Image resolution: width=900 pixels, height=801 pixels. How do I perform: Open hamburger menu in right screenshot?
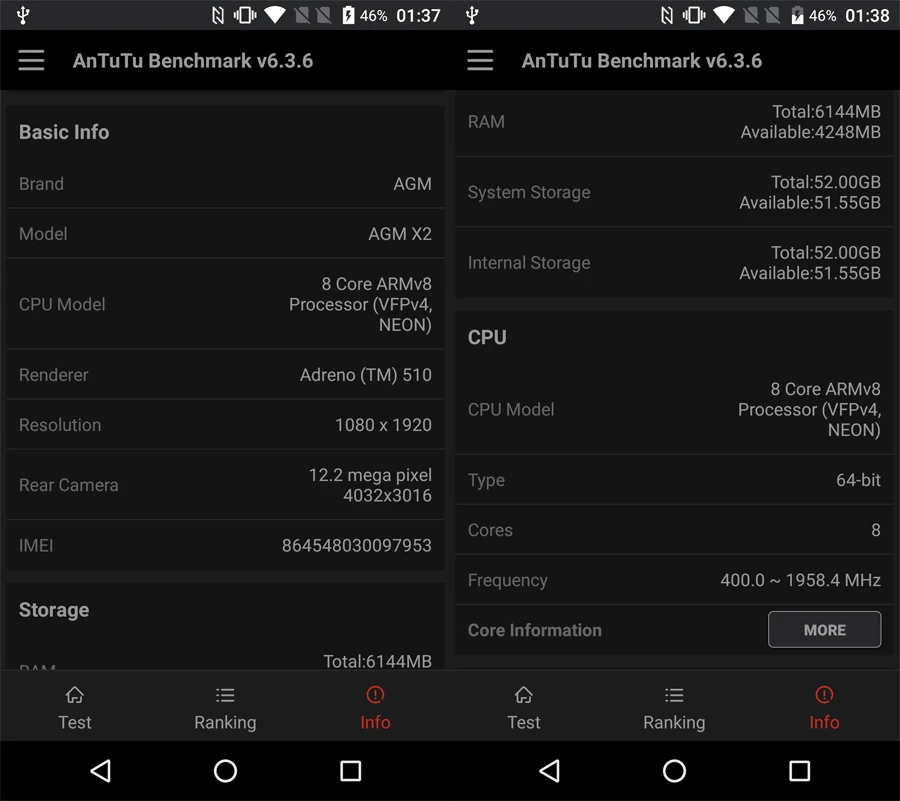(x=480, y=60)
